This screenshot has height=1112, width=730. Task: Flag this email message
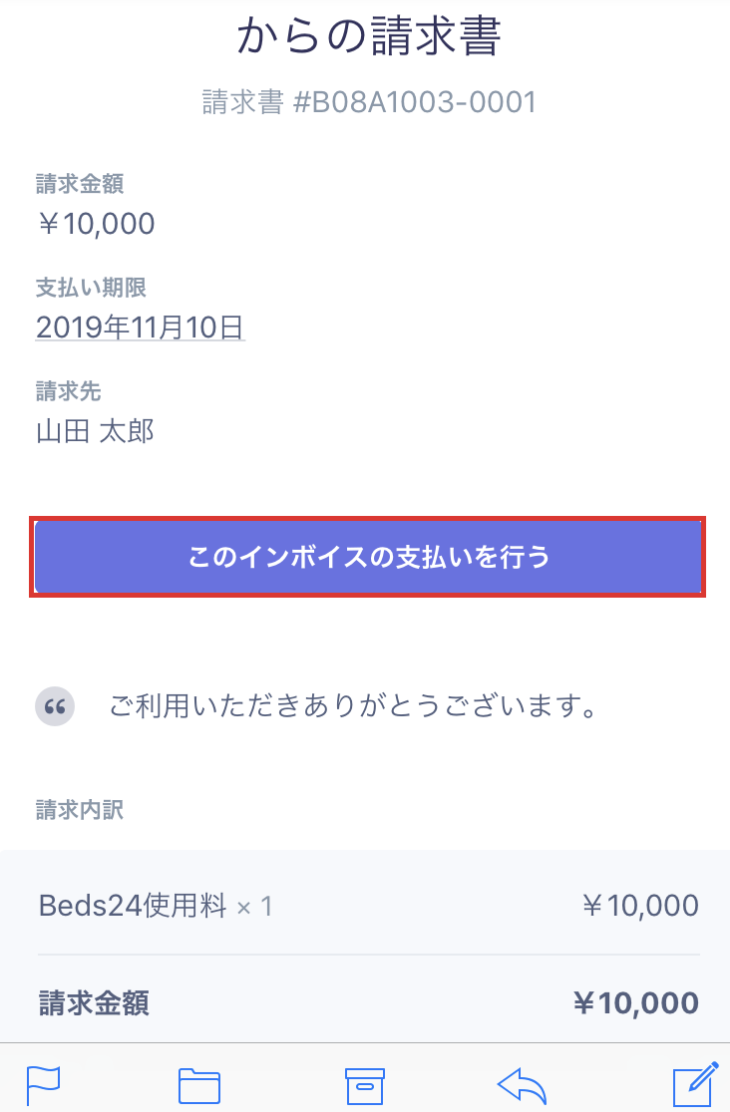(43, 1084)
